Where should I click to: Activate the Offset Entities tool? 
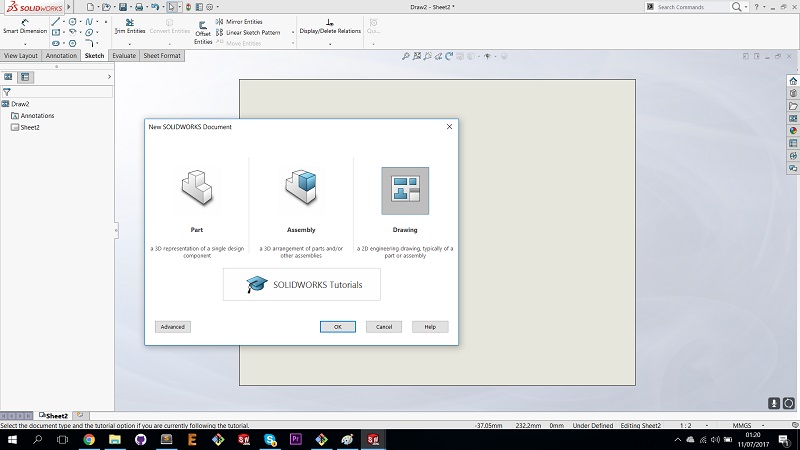pyautogui.click(x=203, y=33)
